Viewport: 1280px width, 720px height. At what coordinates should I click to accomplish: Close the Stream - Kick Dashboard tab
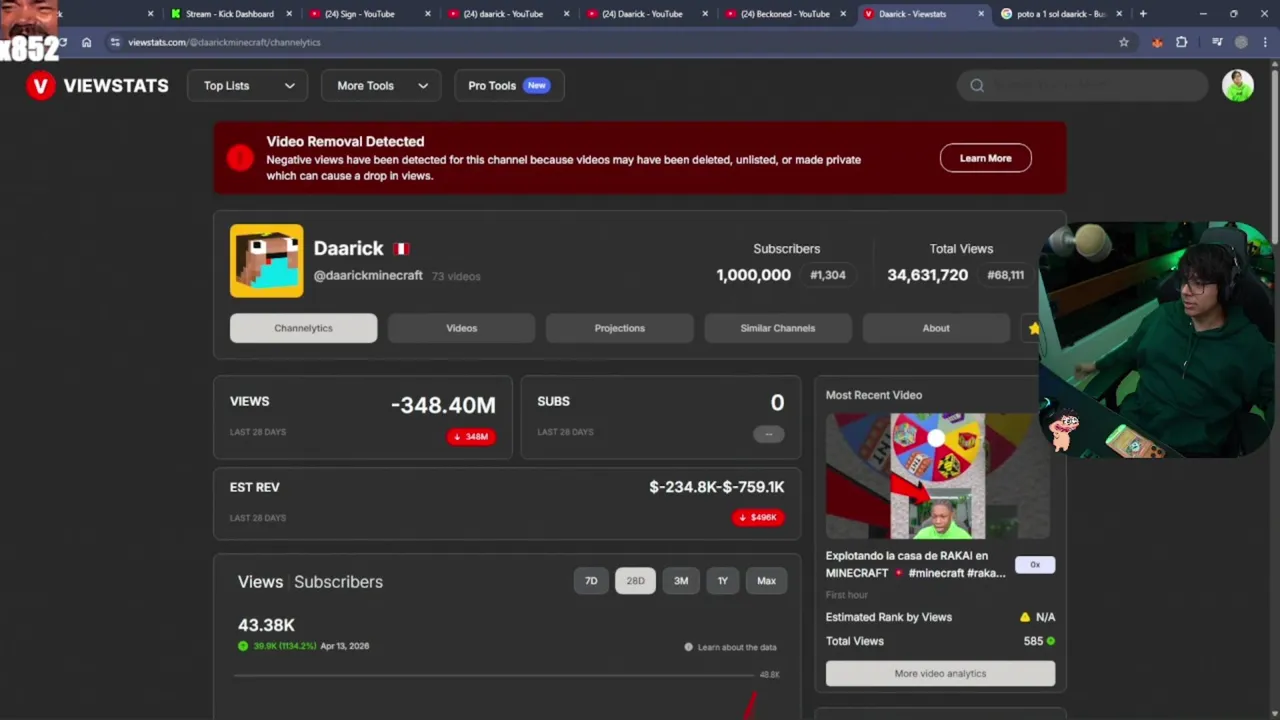(x=289, y=14)
